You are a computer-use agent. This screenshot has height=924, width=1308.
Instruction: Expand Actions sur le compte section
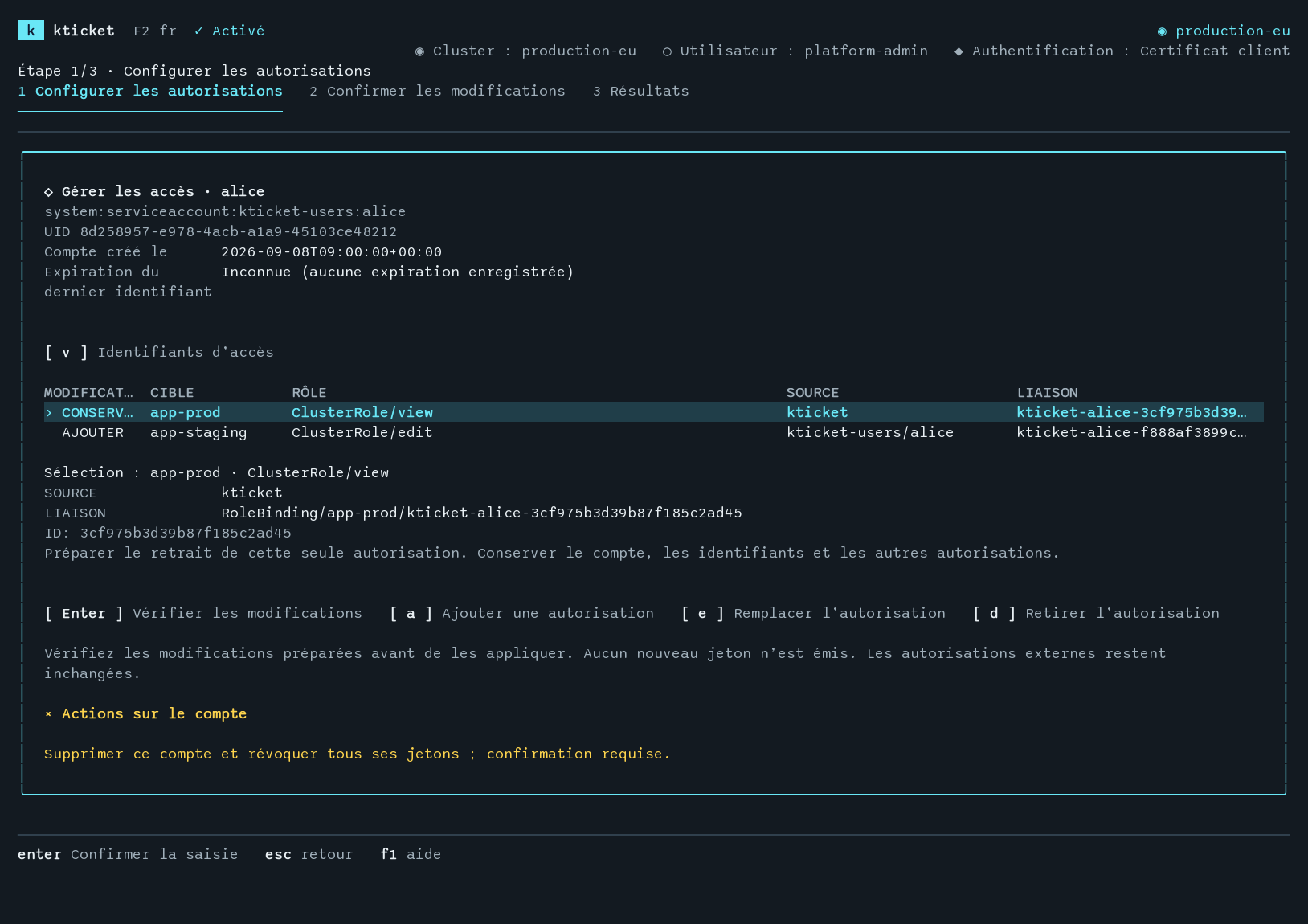click(x=145, y=713)
